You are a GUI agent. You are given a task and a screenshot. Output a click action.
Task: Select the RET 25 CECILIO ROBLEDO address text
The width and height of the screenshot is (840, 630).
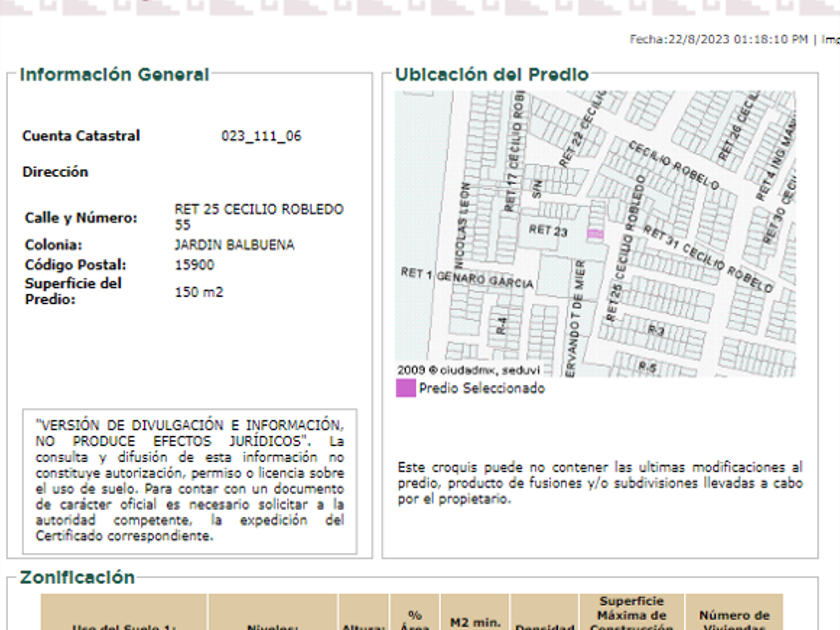[258, 217]
